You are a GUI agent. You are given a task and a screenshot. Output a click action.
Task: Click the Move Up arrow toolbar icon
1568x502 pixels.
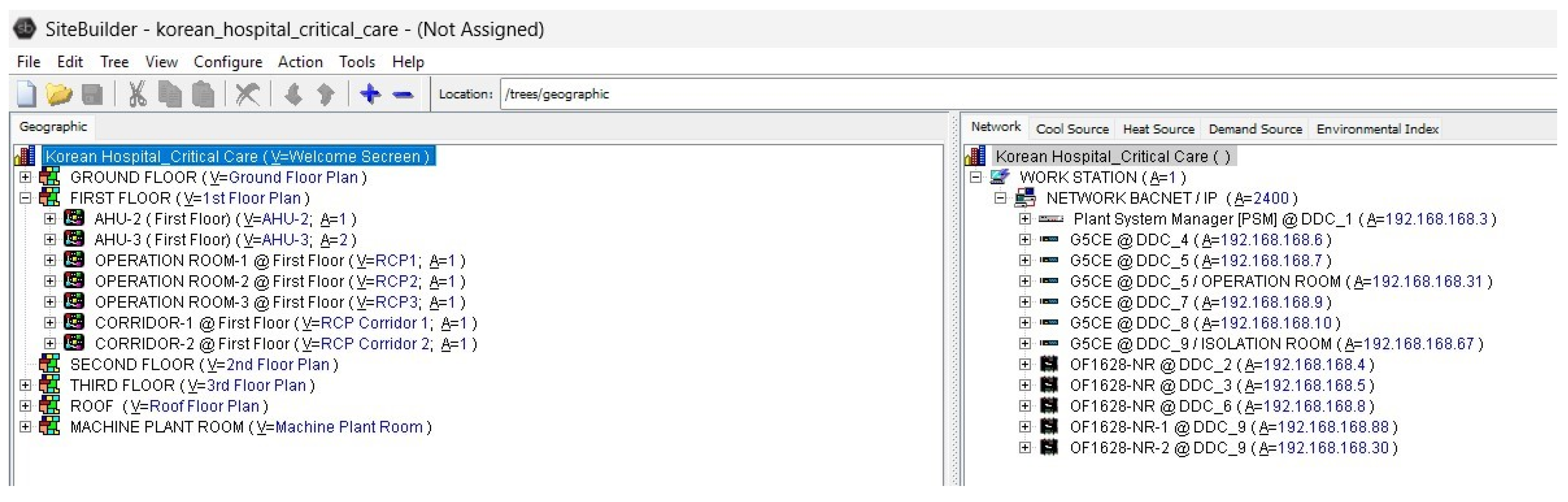326,95
